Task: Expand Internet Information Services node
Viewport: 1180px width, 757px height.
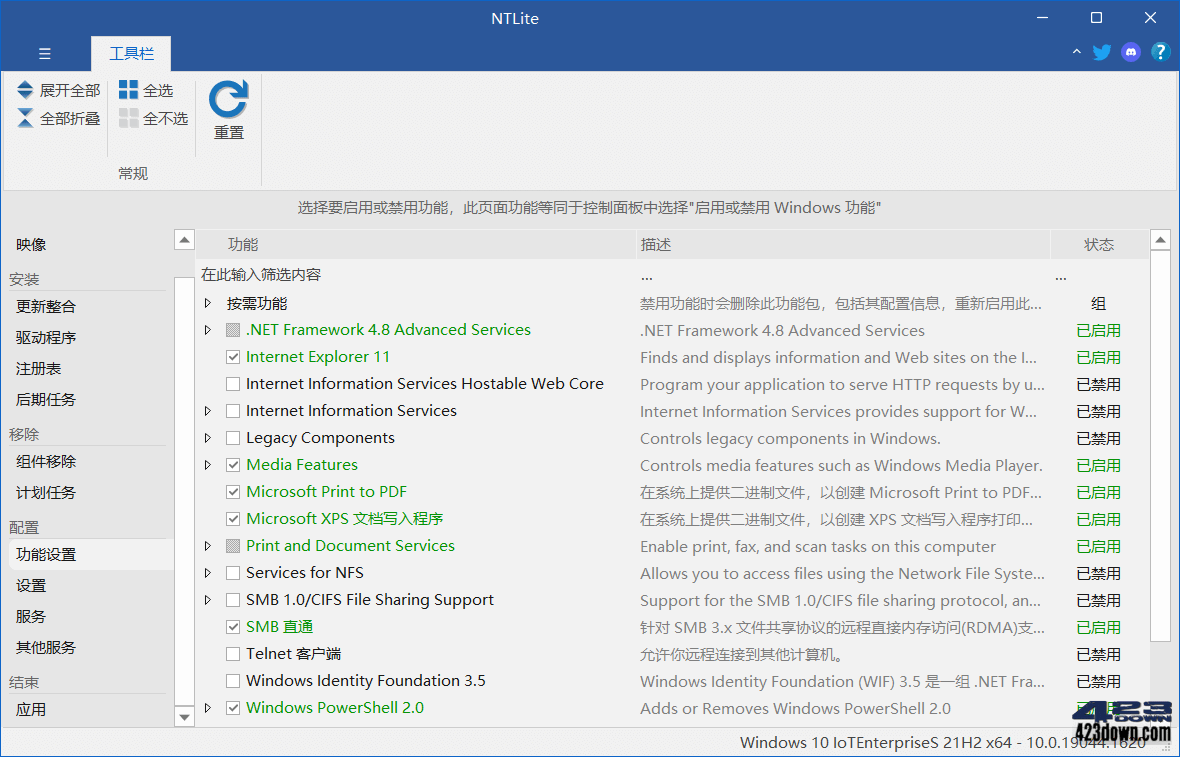Action: (x=208, y=410)
